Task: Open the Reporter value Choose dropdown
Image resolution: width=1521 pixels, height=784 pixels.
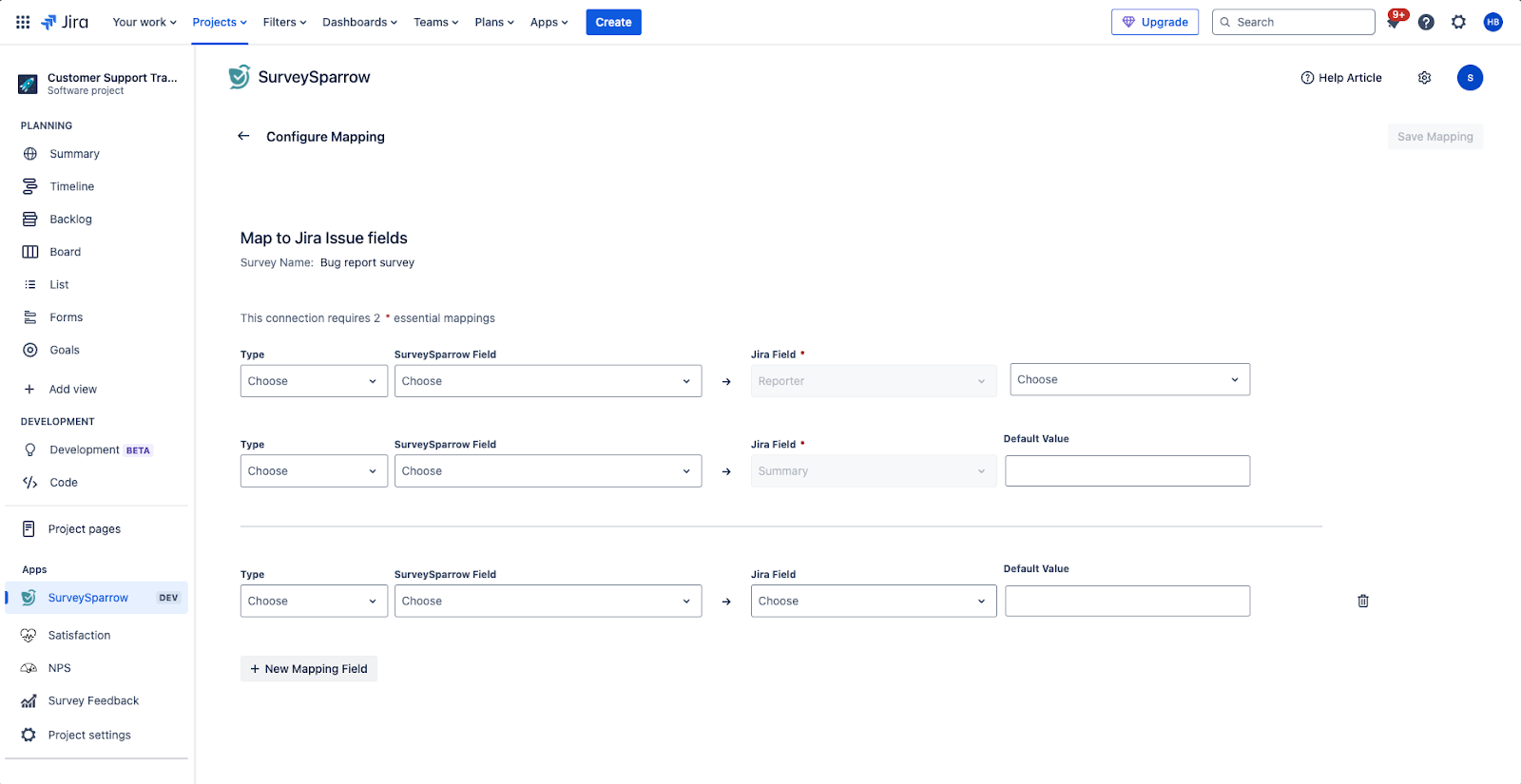Action: pos(1128,379)
